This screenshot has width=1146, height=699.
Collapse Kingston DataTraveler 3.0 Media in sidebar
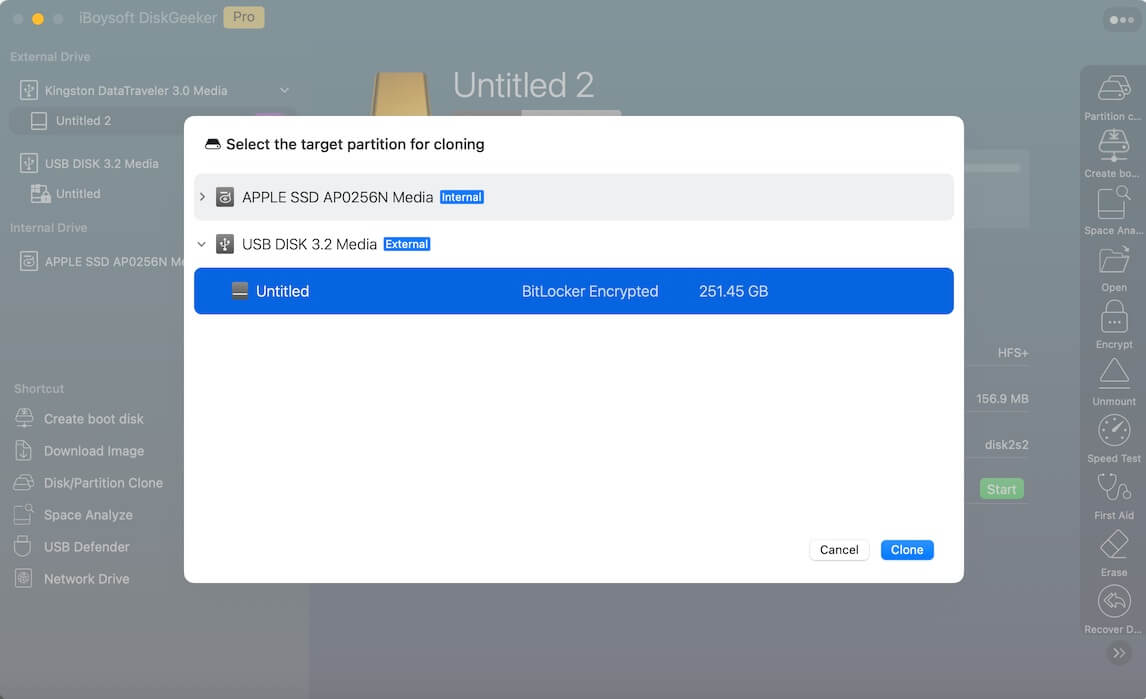point(284,91)
